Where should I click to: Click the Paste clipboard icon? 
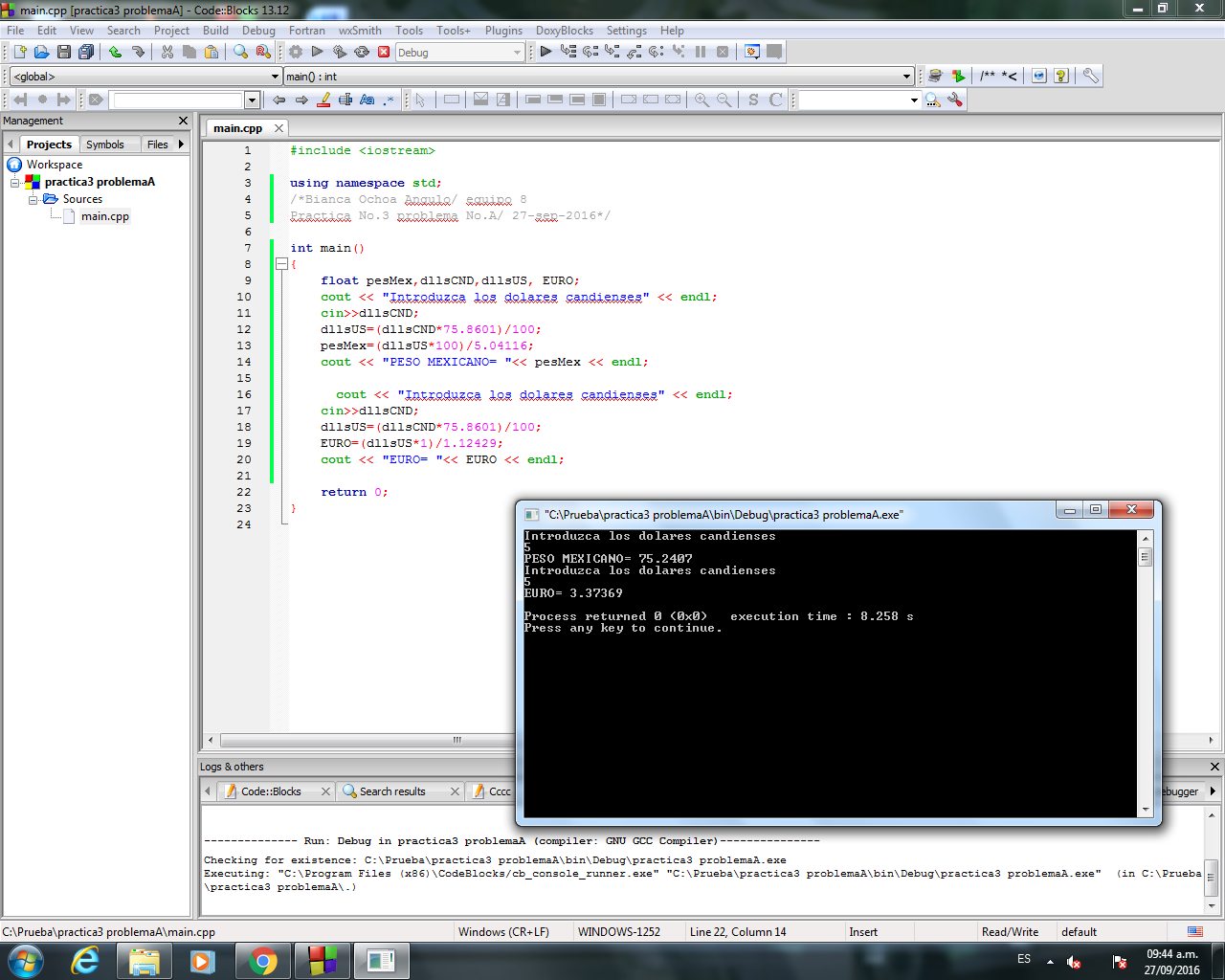click(212, 52)
